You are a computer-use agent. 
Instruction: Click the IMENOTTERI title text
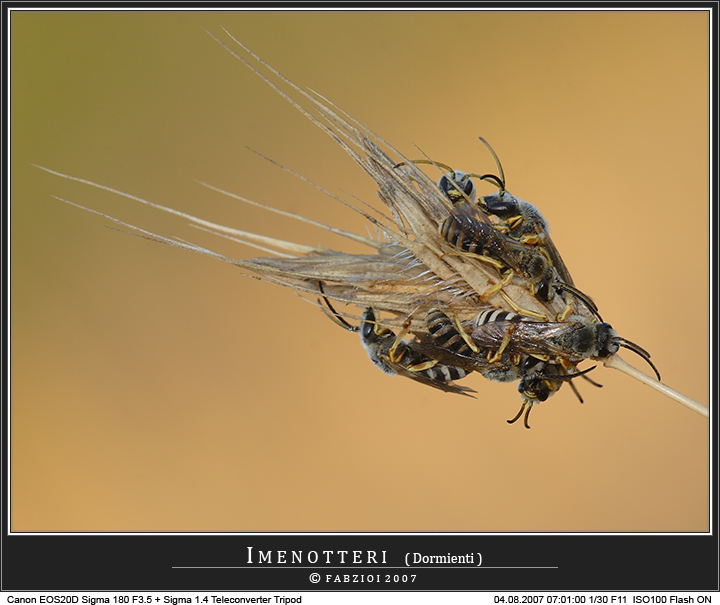(x=316, y=556)
